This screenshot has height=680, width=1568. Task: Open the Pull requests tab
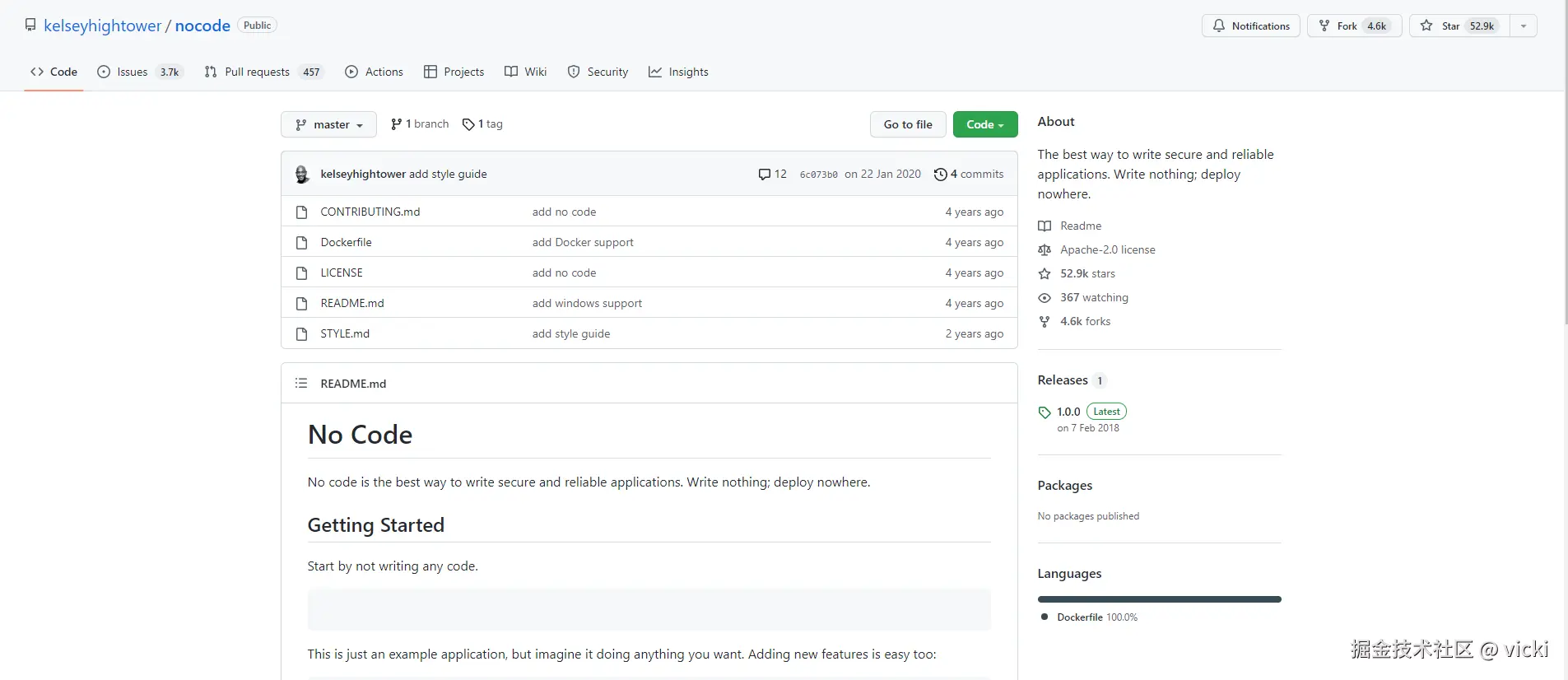point(264,72)
